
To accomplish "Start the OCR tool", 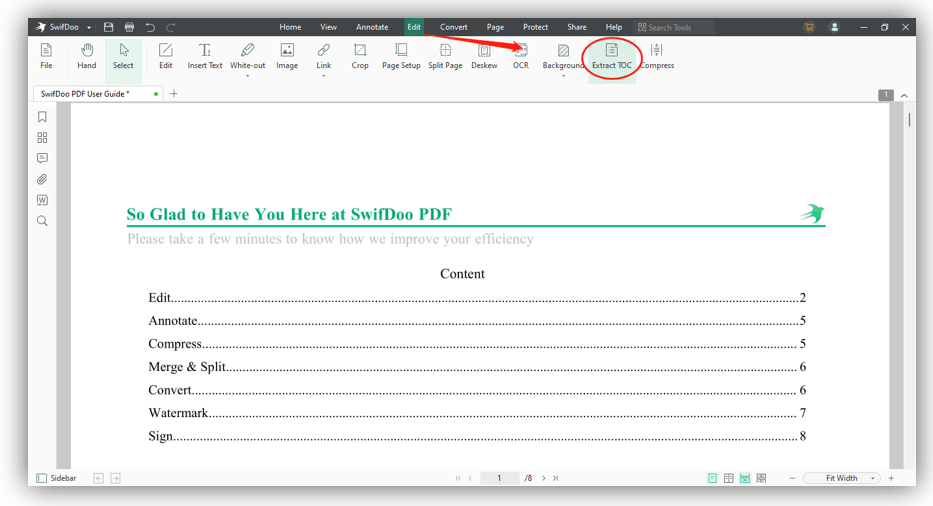I will coord(521,56).
